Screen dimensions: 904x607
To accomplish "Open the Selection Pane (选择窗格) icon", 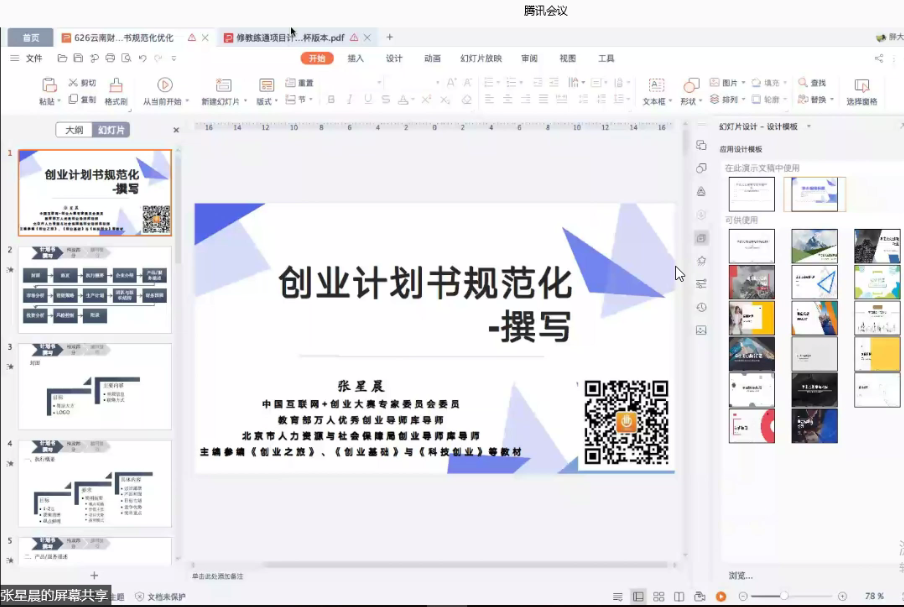I will coord(861,86).
